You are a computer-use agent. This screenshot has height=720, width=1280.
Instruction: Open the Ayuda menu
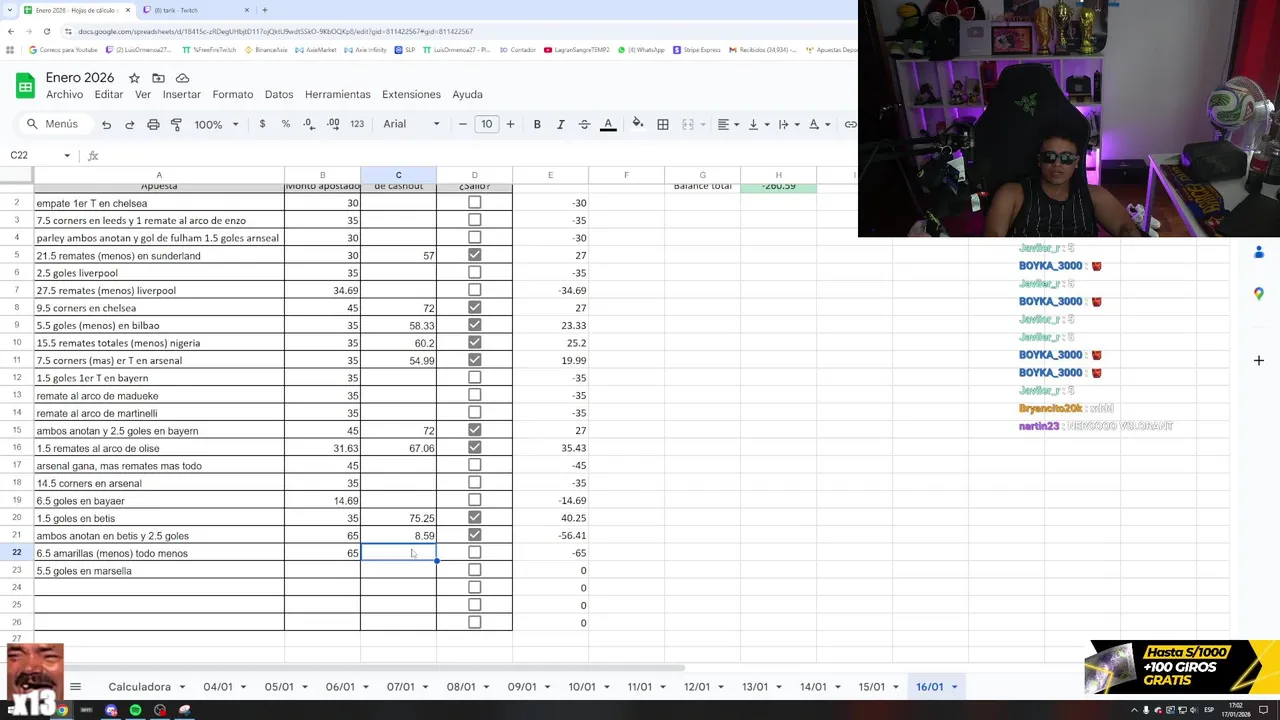tap(467, 94)
